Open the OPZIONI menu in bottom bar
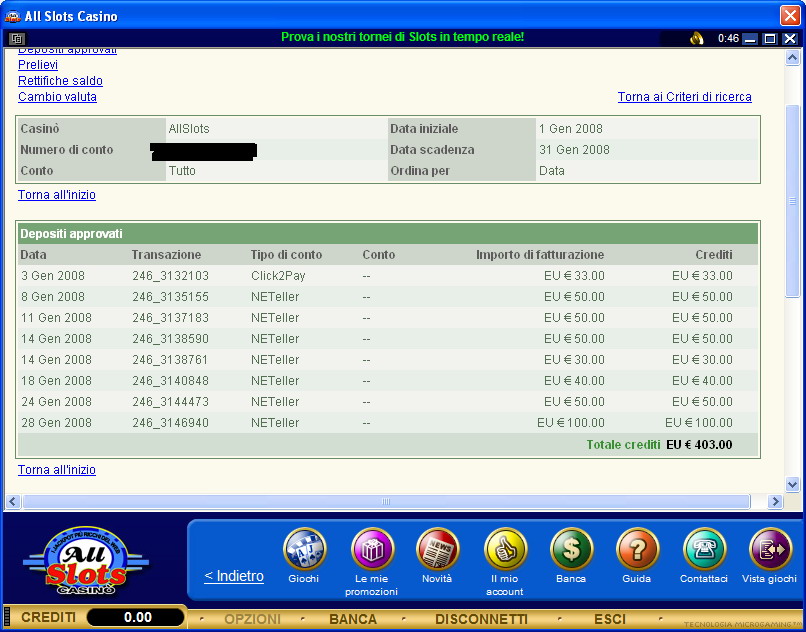The image size is (806, 632). 252,619
